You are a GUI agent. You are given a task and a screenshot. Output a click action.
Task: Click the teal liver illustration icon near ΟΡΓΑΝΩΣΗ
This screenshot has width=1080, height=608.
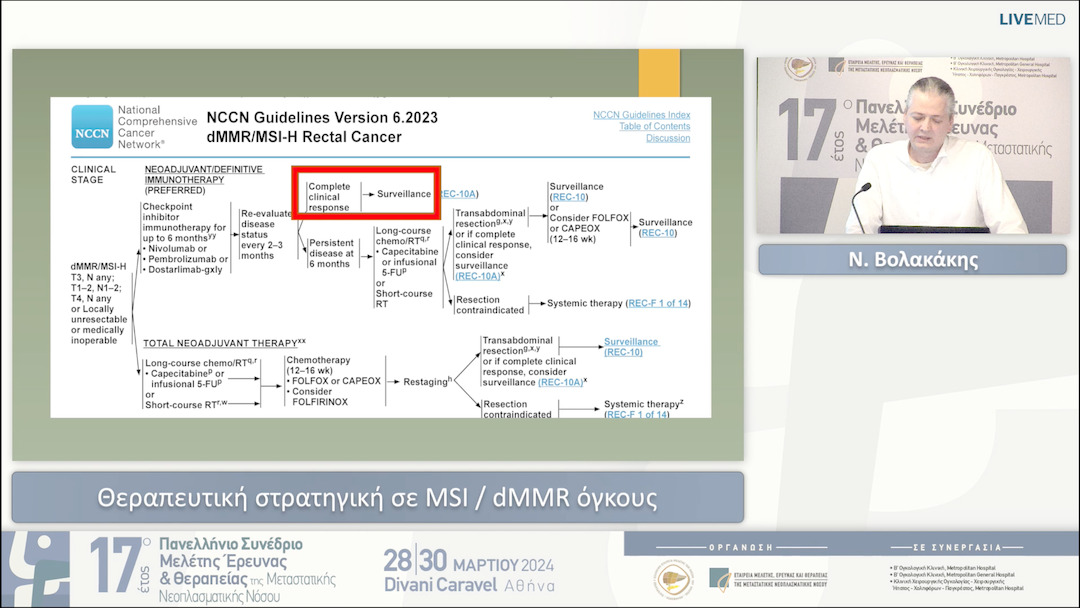[x=720, y=577]
